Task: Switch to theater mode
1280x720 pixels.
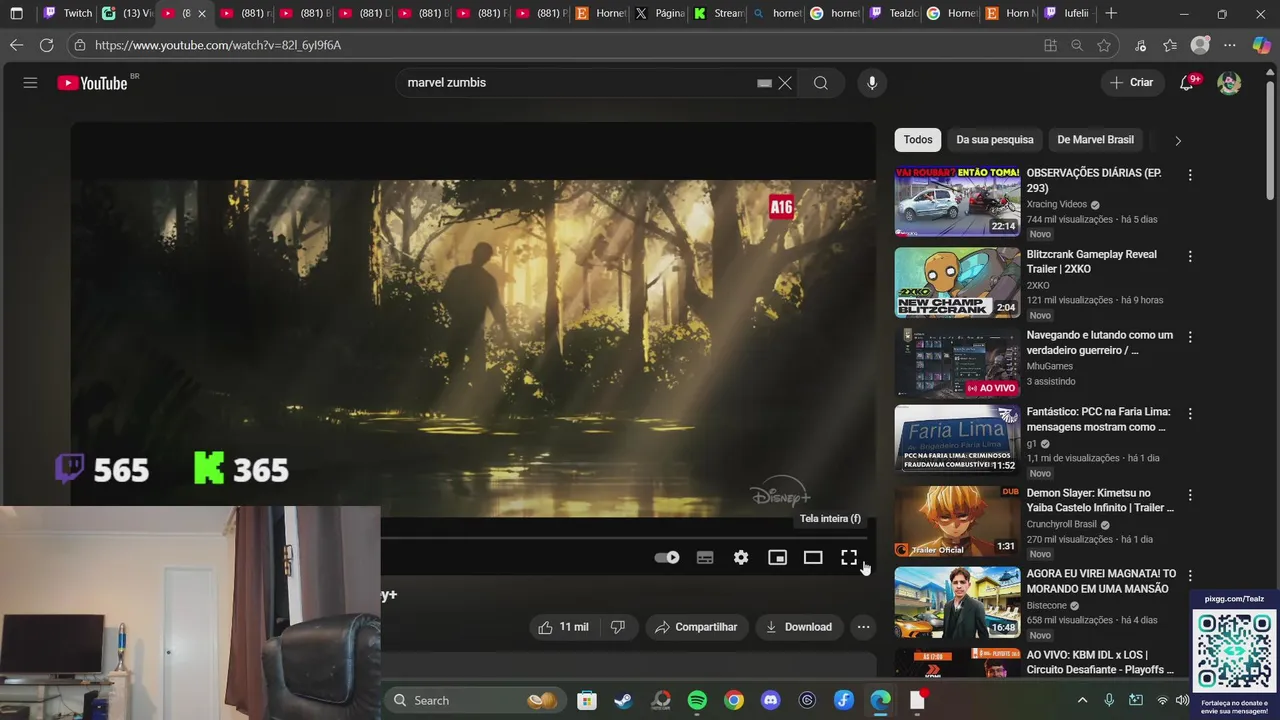Action: 813,558
